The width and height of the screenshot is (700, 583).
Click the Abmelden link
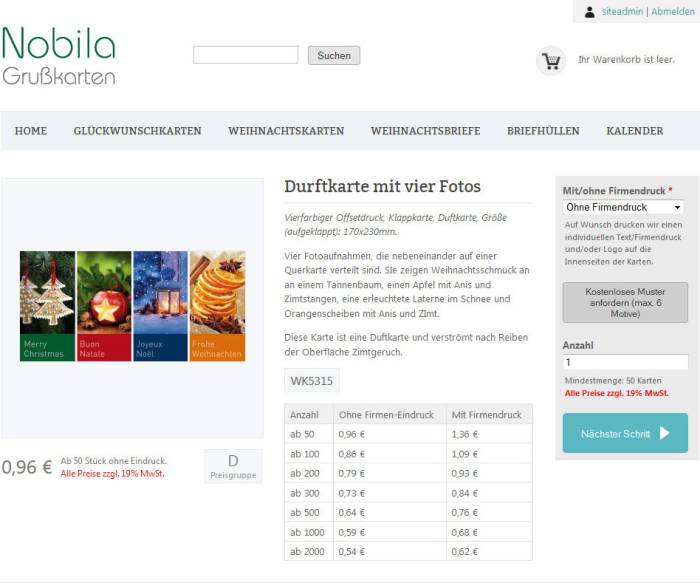point(673,12)
